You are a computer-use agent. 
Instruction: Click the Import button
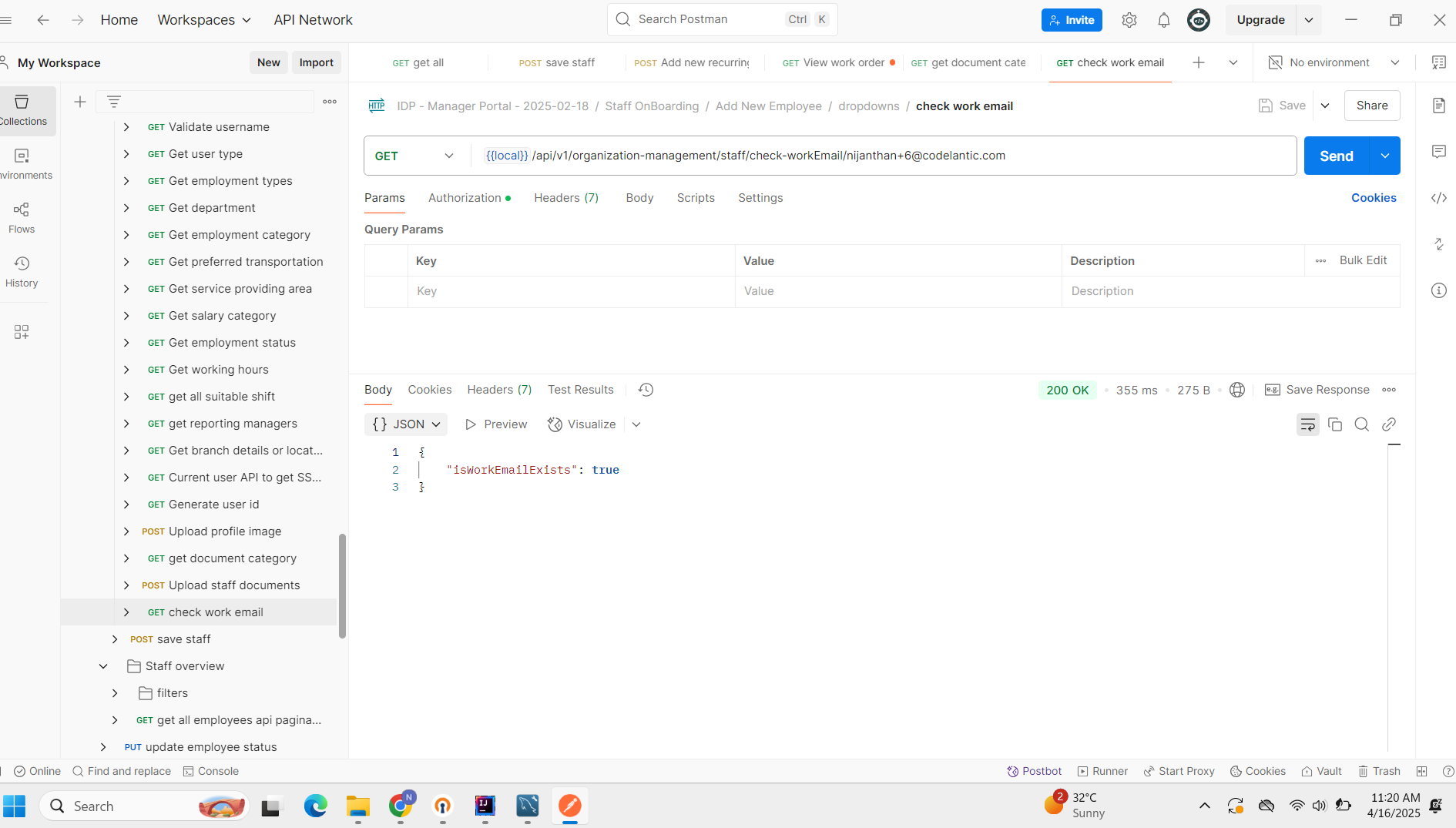pos(316,62)
